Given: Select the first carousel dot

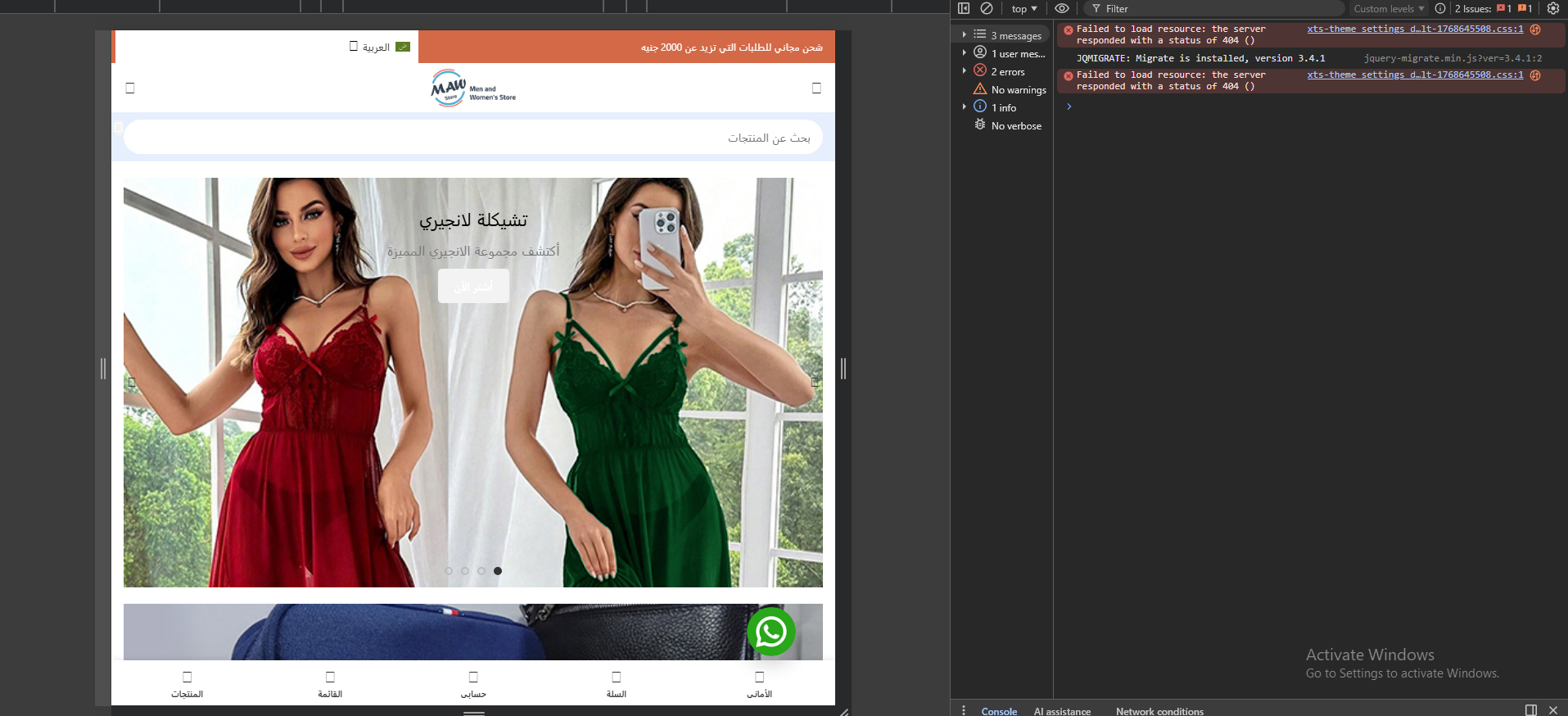Looking at the screenshot, I should point(449,571).
